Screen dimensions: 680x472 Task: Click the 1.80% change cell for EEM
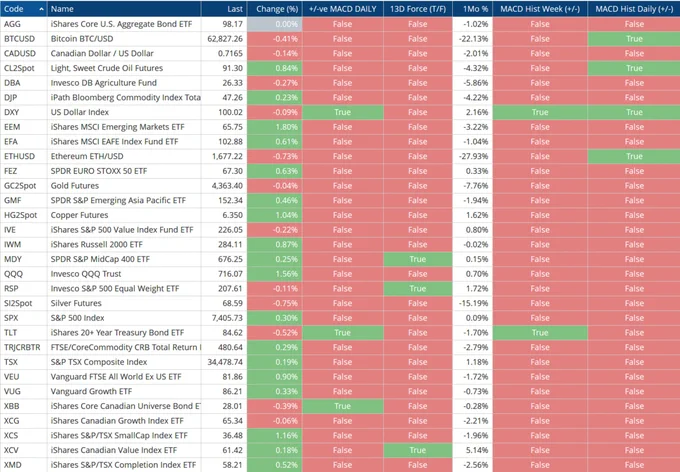(275, 127)
